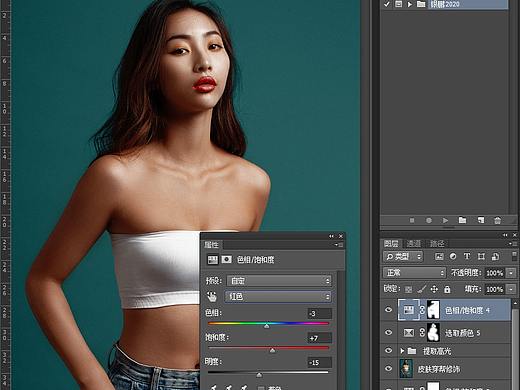This screenshot has width=520, height=390.
Task: Expand the 2020 action set folder
Action: (x=410, y=4)
